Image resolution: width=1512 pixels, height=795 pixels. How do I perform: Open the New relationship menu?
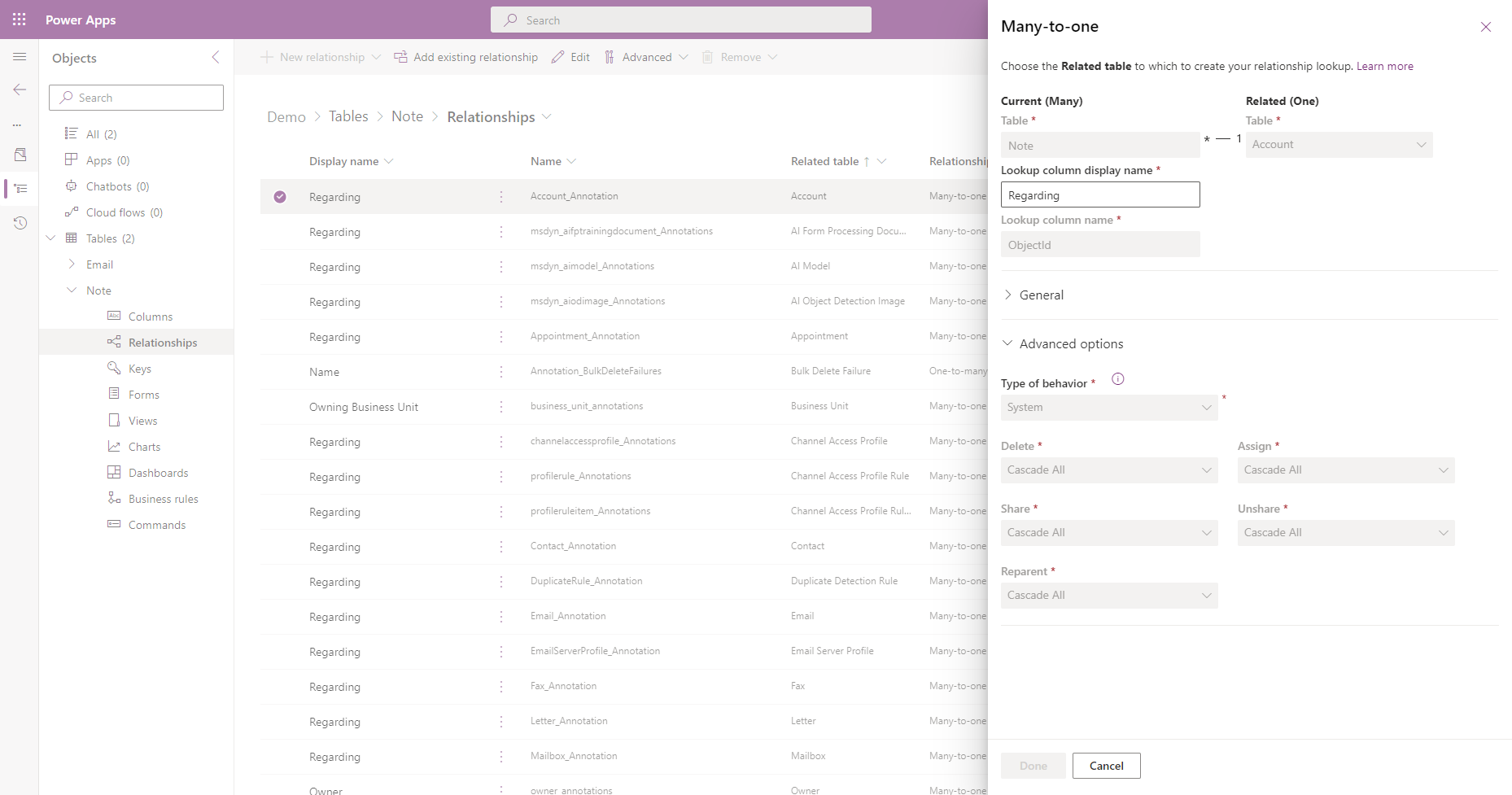pos(321,57)
